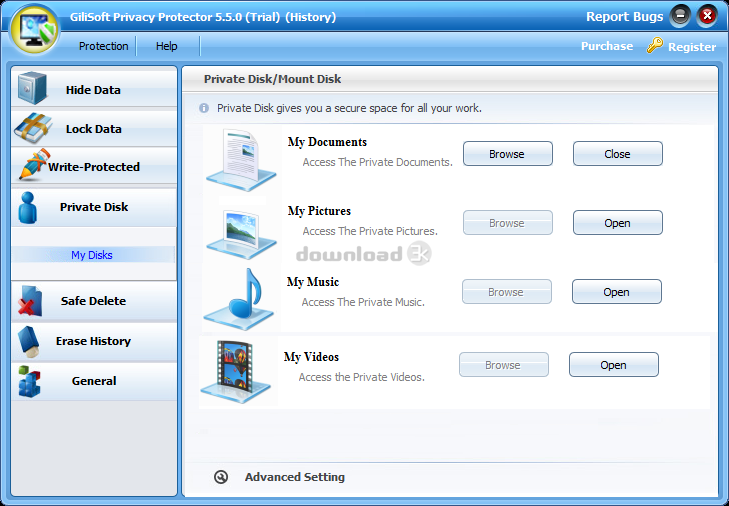Image resolution: width=729 pixels, height=506 pixels.
Task: Click the Purchase link
Action: tap(607, 46)
